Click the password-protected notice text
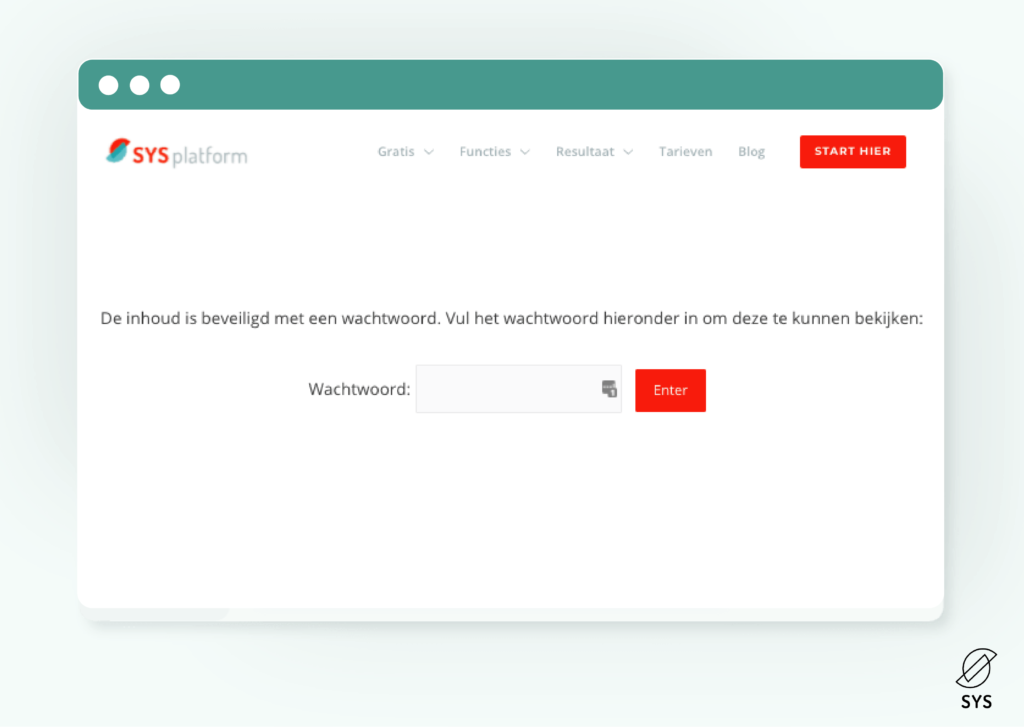Viewport: 1024px width, 727px height. [511, 319]
